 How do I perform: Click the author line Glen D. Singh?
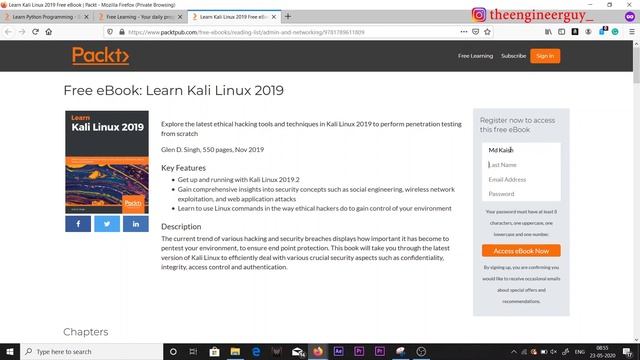coord(212,149)
